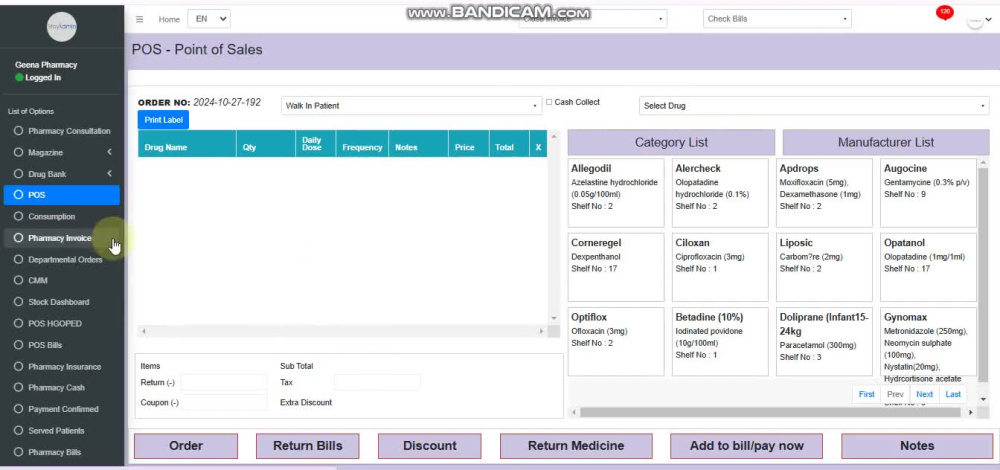Select the Betadine (10%) drug card
Viewport: 1000px width, 470px height.
(720, 342)
